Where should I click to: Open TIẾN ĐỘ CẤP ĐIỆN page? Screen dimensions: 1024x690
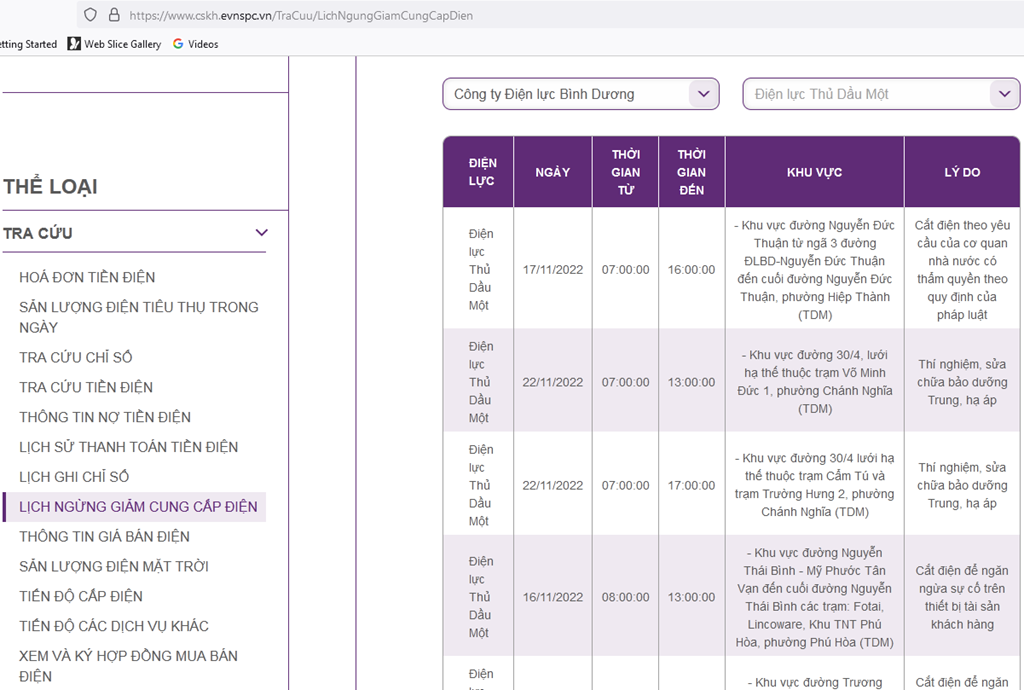pos(81,597)
